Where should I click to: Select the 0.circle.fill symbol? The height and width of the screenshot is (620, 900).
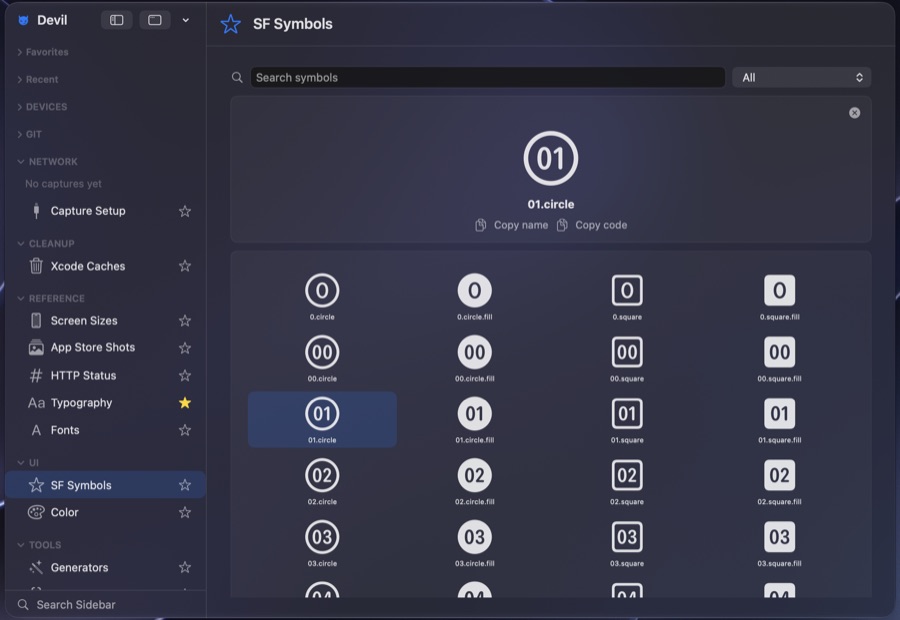coord(475,297)
